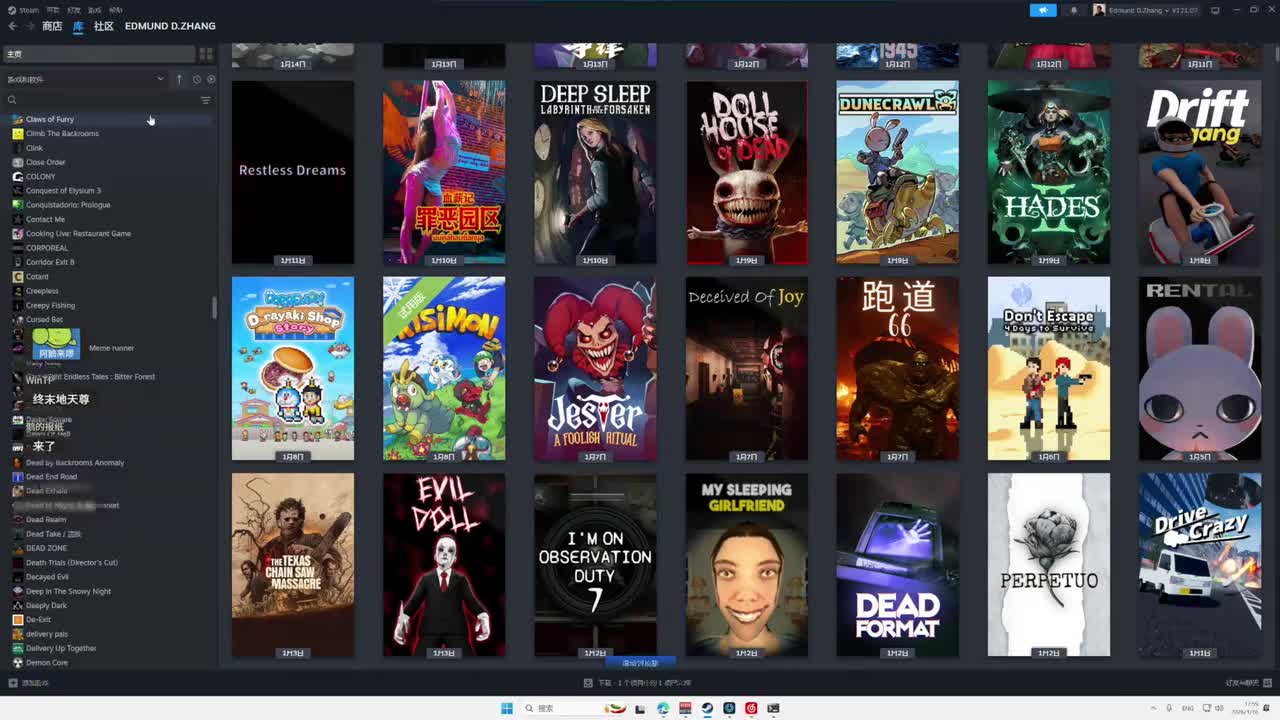Open the Dead Format game cover

coord(897,565)
